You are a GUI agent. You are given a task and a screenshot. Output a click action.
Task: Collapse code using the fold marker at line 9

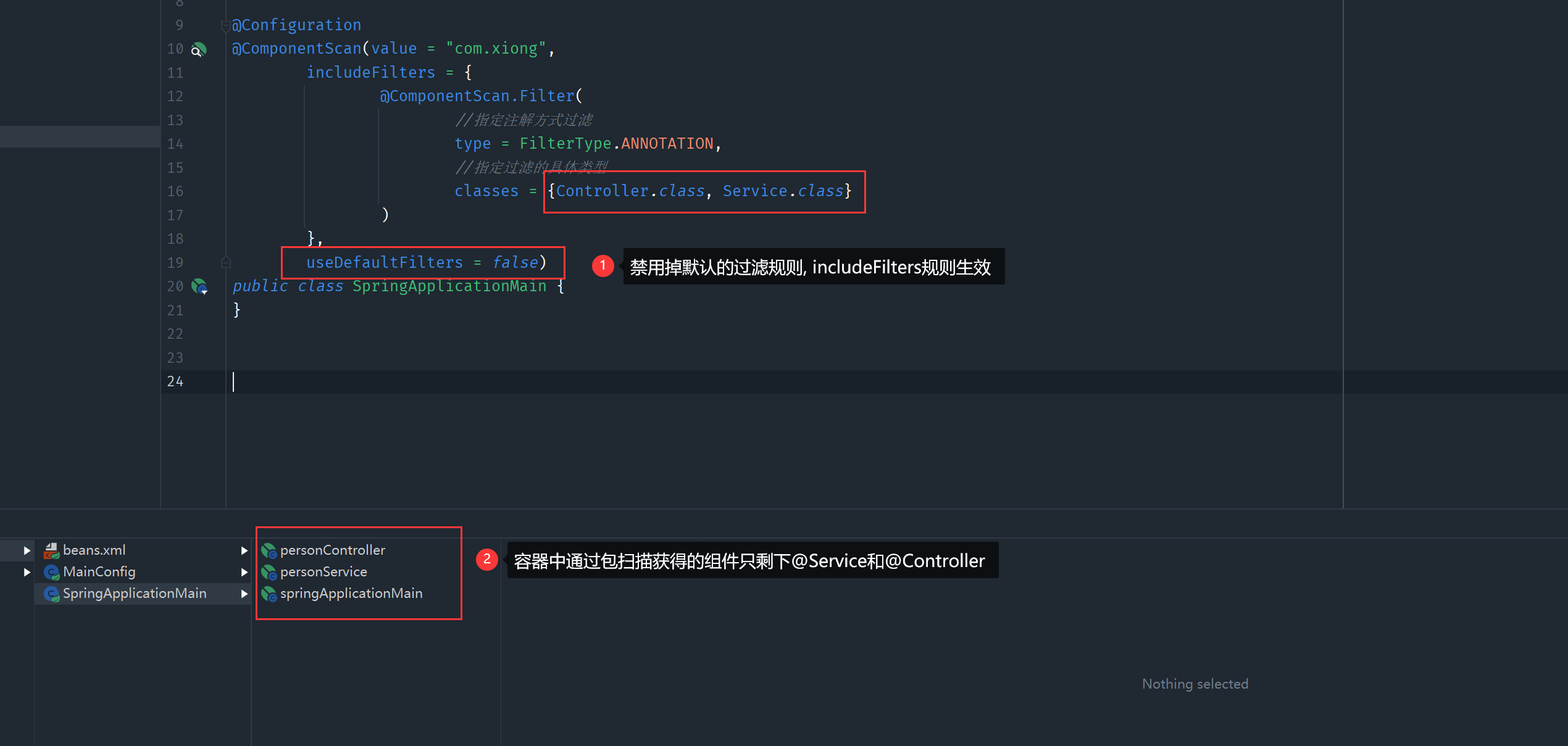coord(225,26)
